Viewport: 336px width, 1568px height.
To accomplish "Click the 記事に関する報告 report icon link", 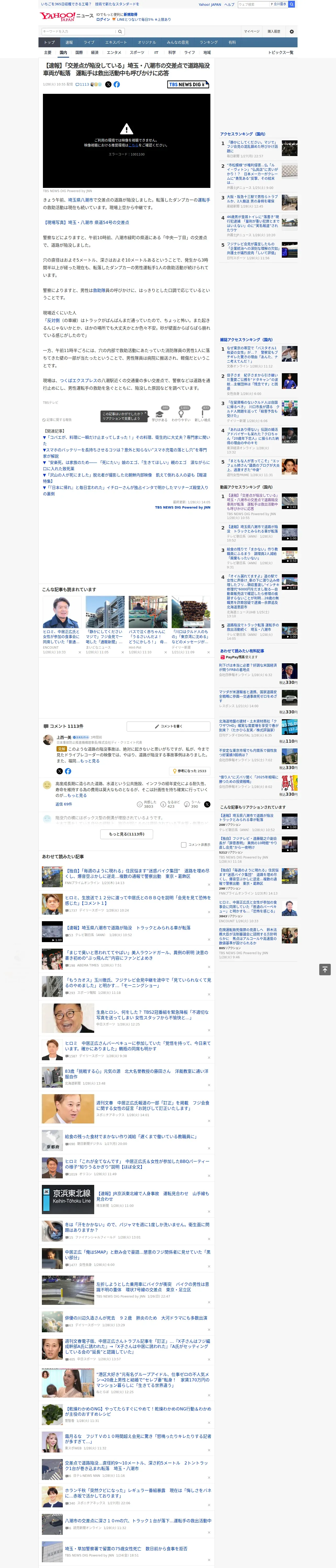I will tap(57, 419).
